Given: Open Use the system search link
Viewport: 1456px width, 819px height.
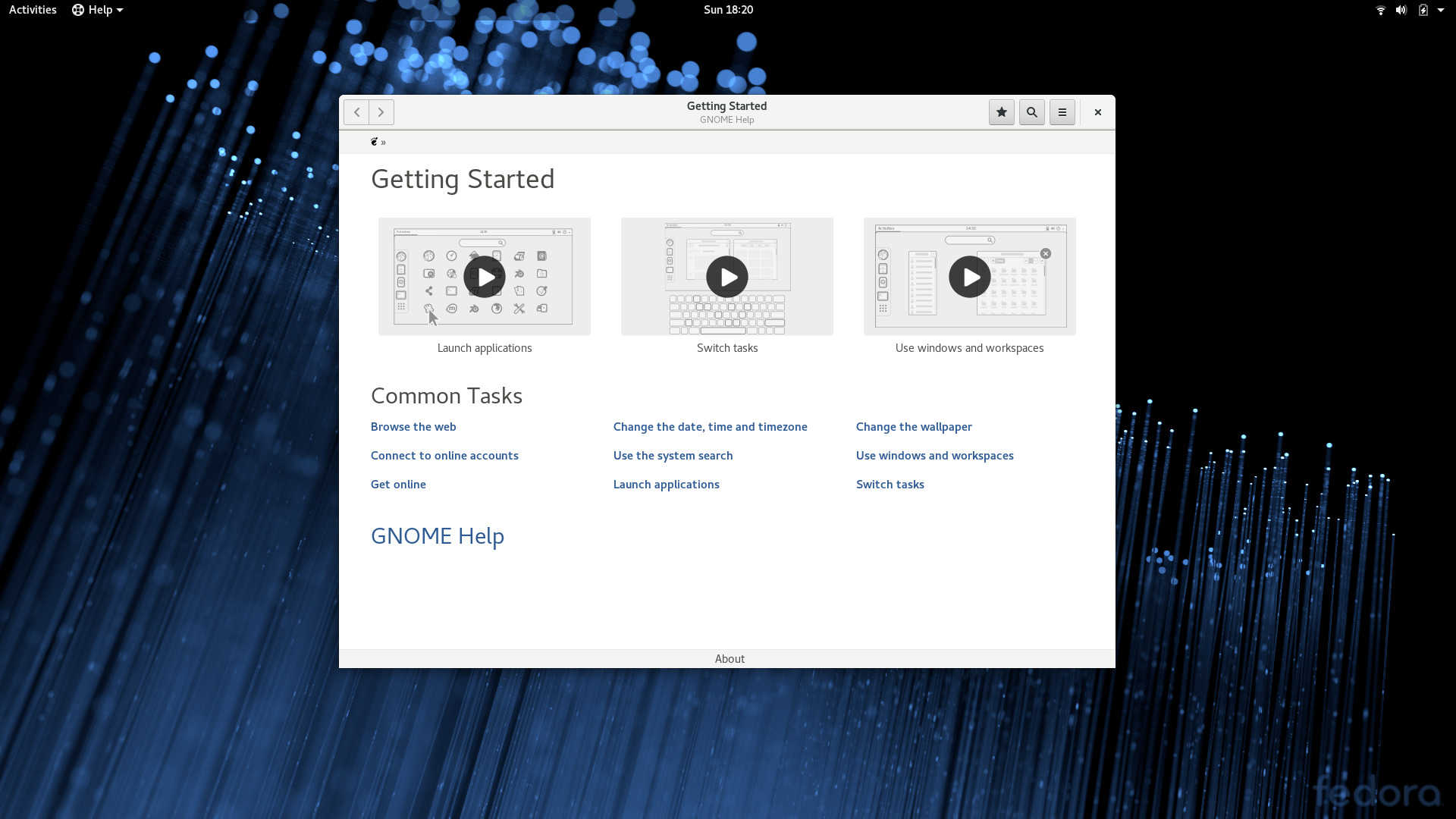Looking at the screenshot, I should coord(673,456).
